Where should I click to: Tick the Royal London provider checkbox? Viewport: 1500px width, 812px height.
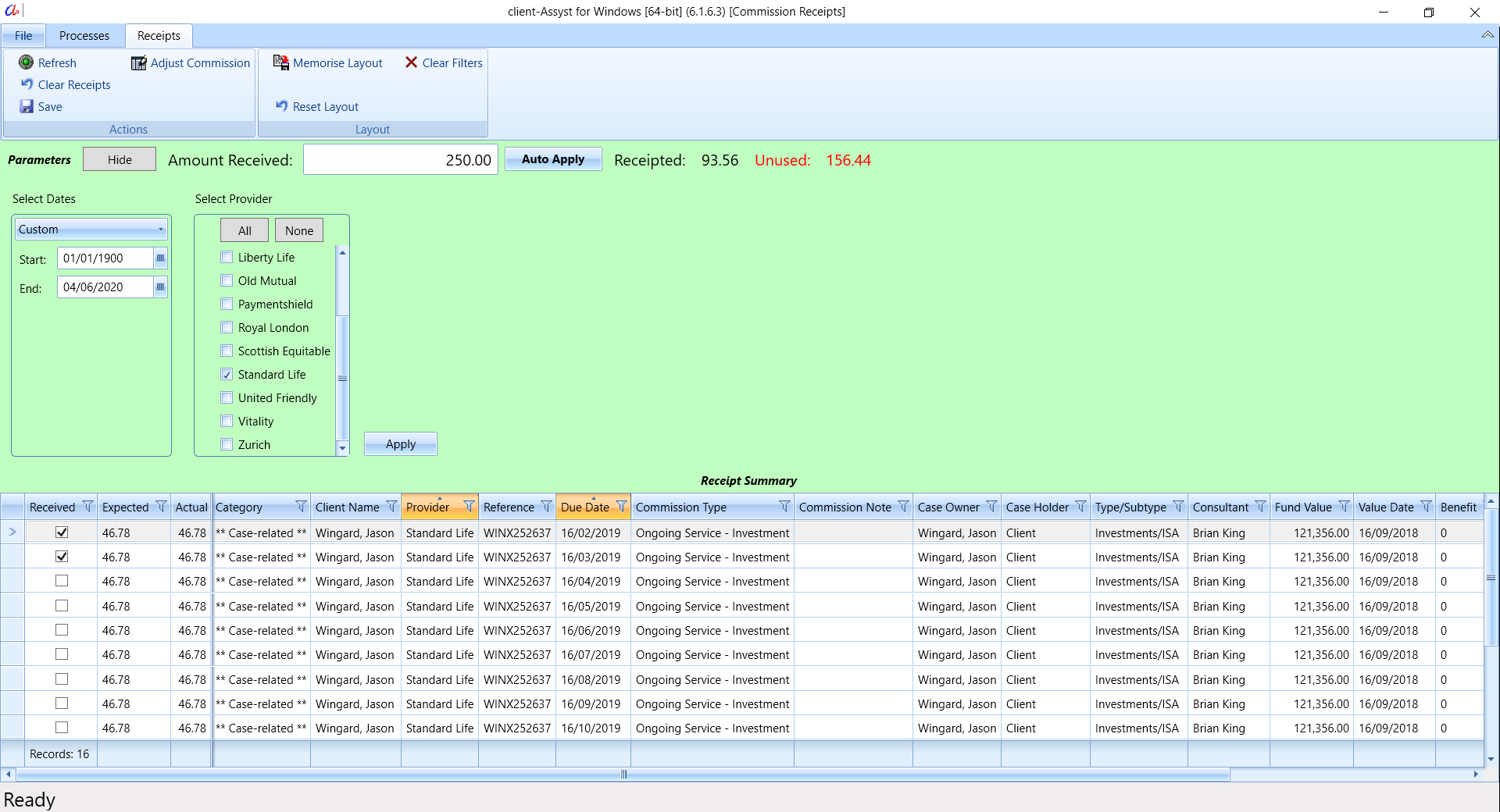227,327
